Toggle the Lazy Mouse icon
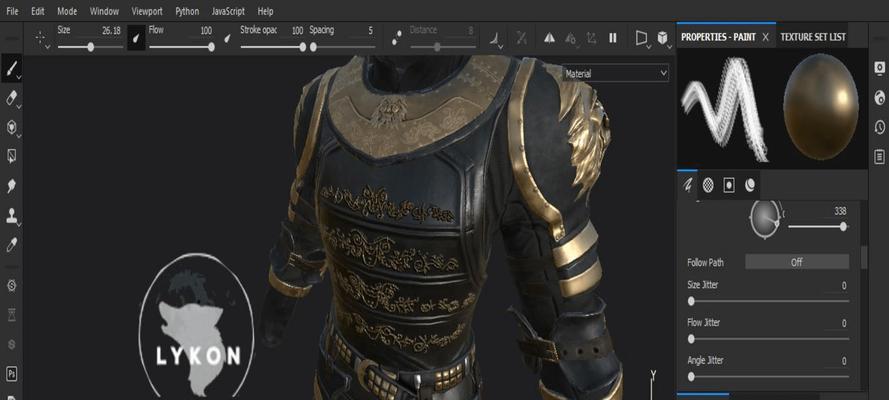Viewport: 889px width, 400px height. 397,37
